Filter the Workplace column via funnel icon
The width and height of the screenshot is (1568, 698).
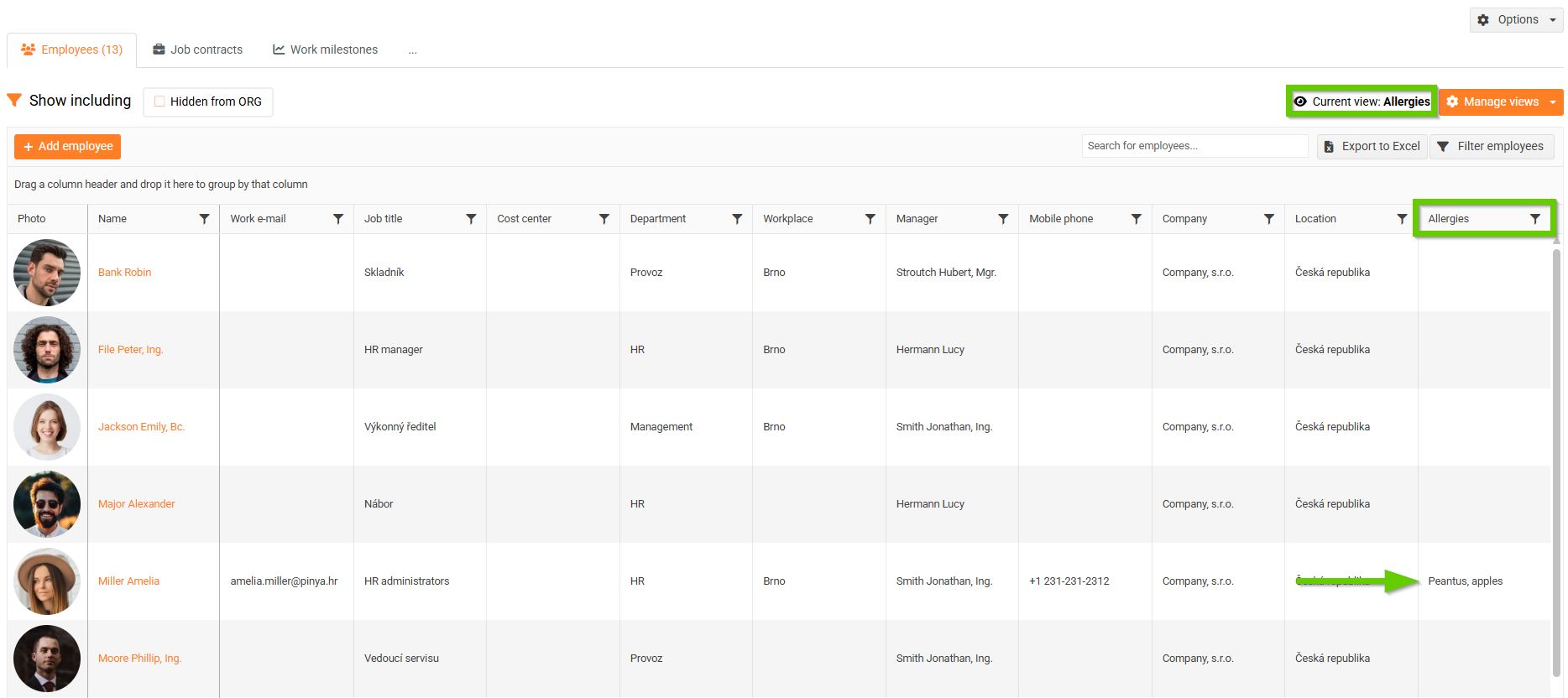(x=870, y=219)
